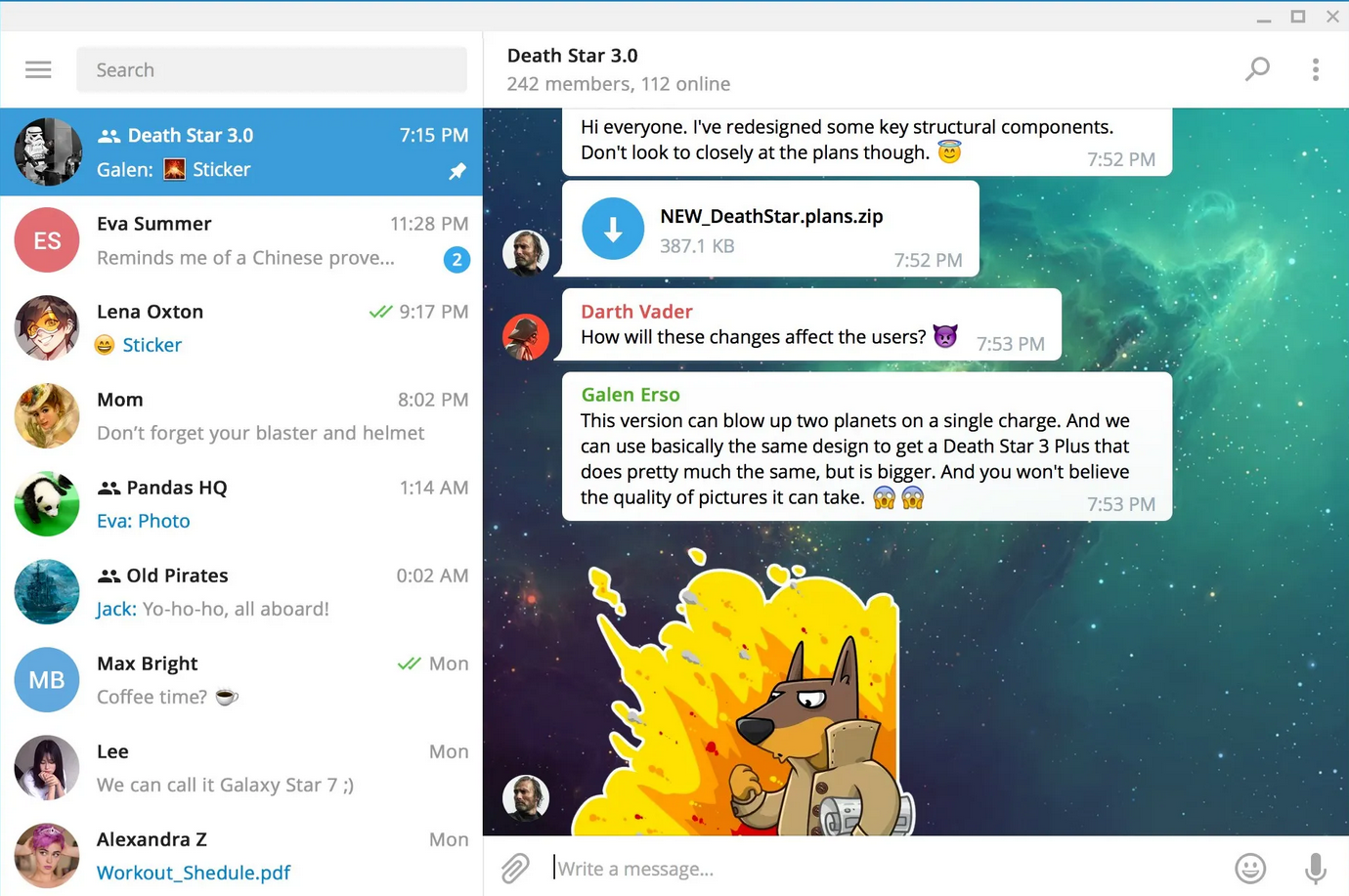Open the emoji picker icon
Screen dimensions: 1349x896
[1250, 868]
